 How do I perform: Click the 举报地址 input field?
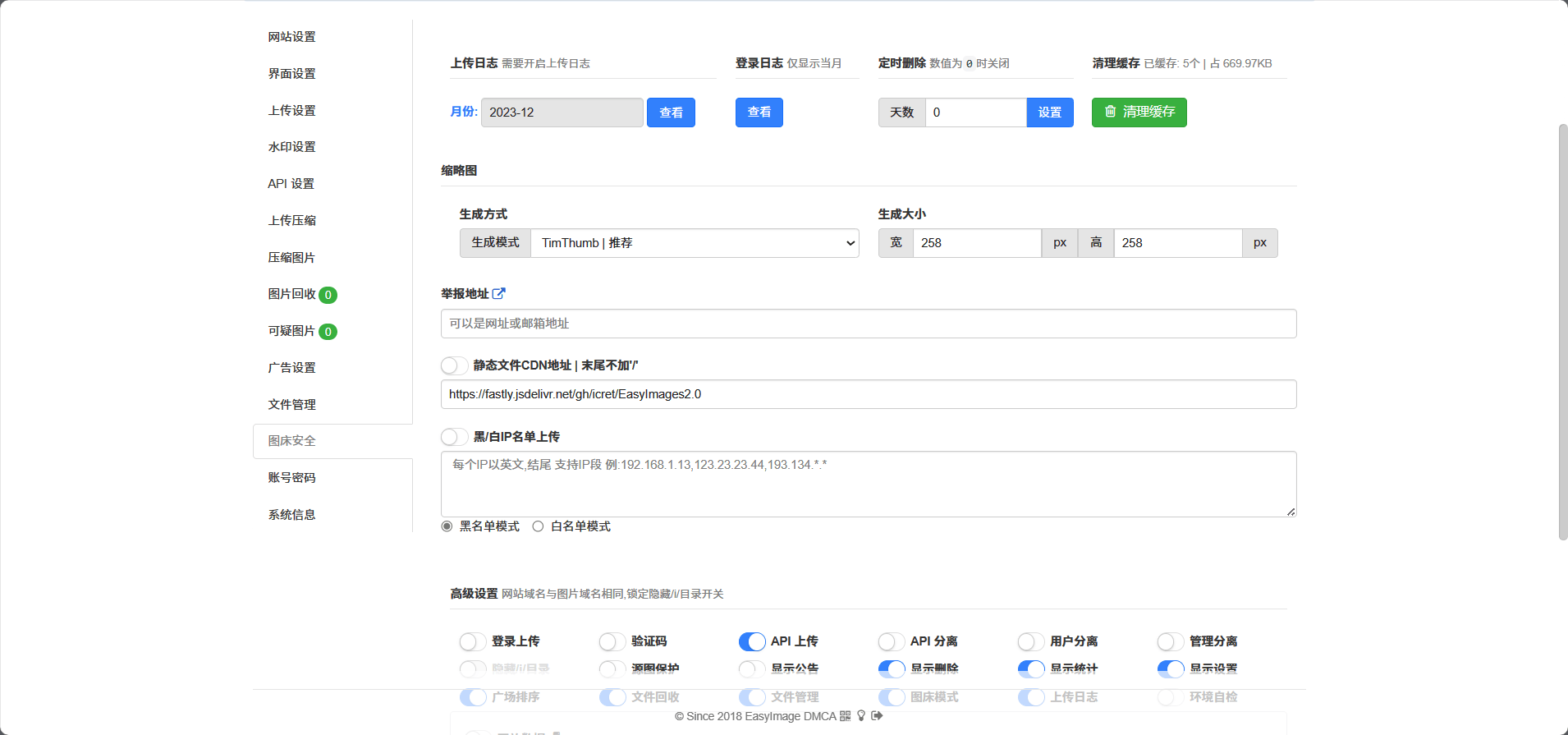coord(868,324)
